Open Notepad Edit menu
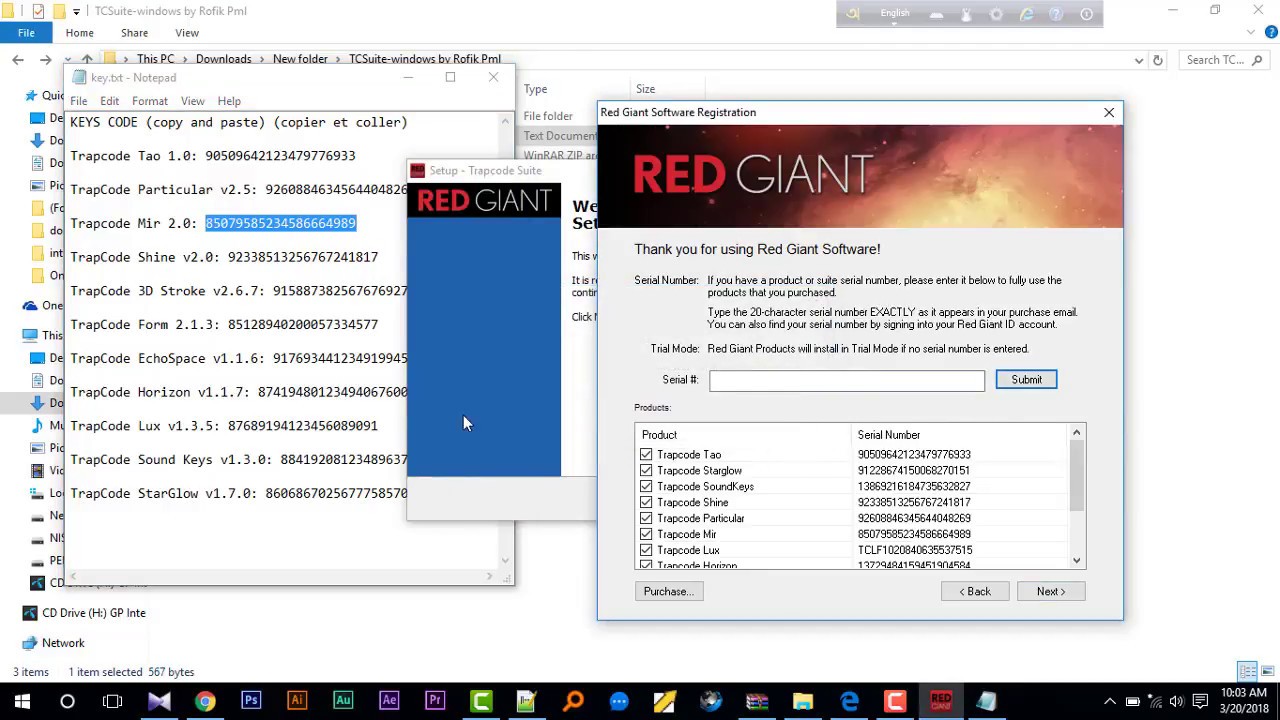Image resolution: width=1280 pixels, height=720 pixels. 109,101
